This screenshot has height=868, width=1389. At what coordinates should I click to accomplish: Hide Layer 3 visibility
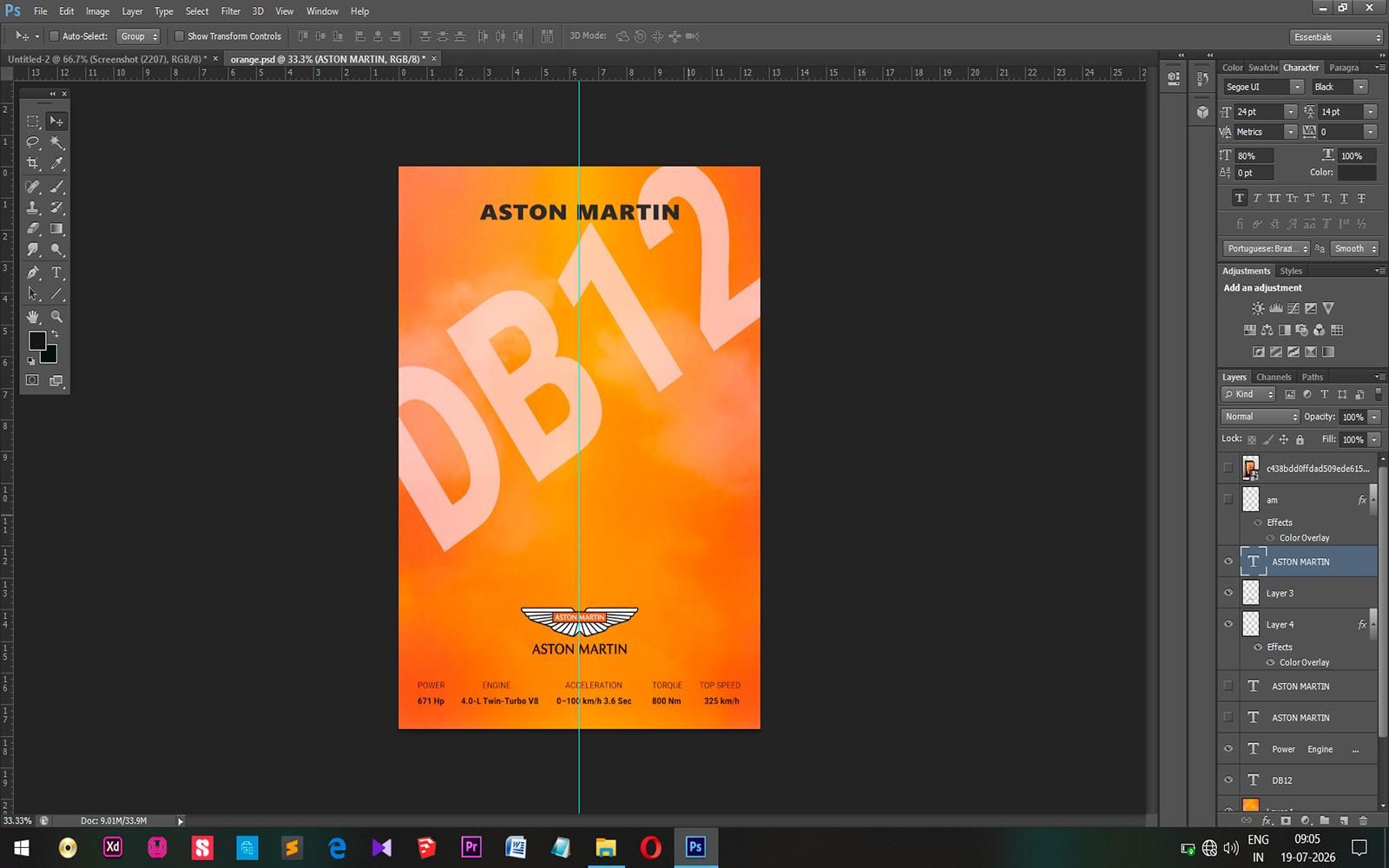pos(1228,593)
